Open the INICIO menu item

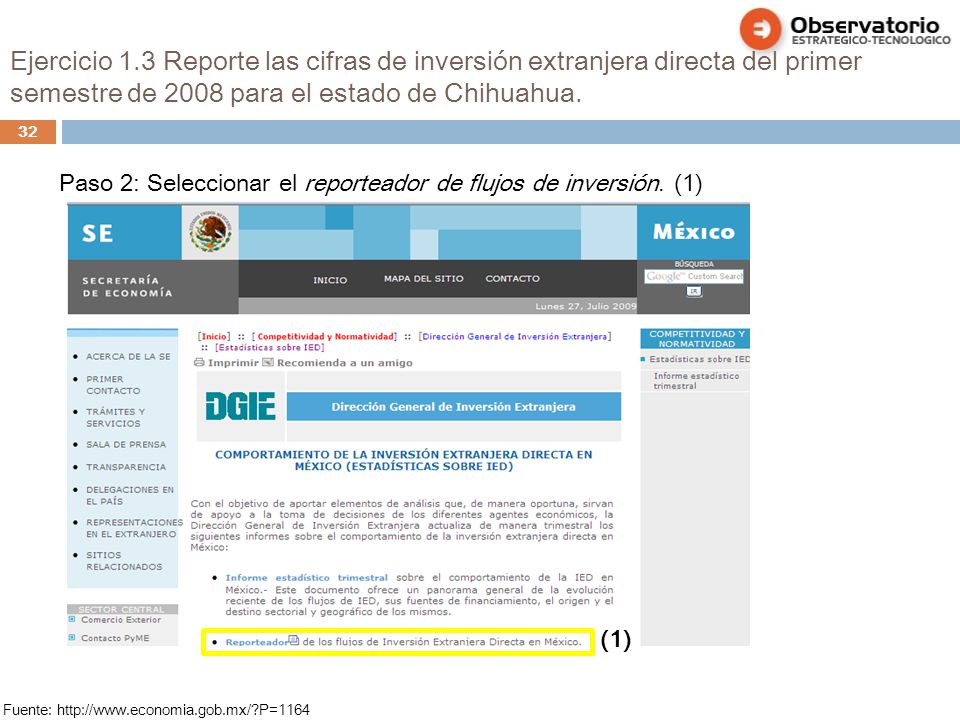click(330, 280)
